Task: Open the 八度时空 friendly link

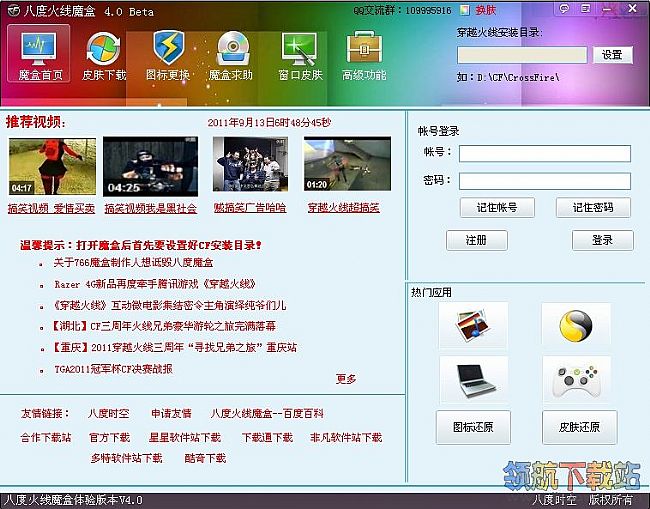Action: point(109,413)
